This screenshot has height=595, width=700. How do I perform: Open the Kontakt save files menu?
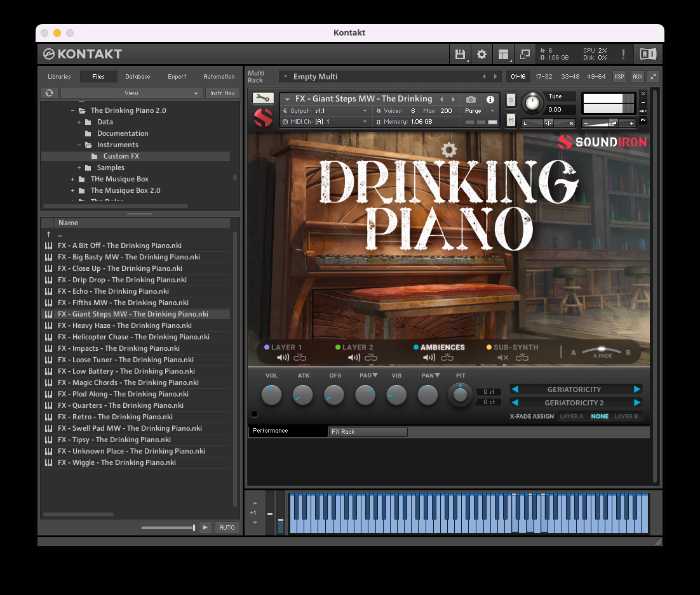coord(460,54)
